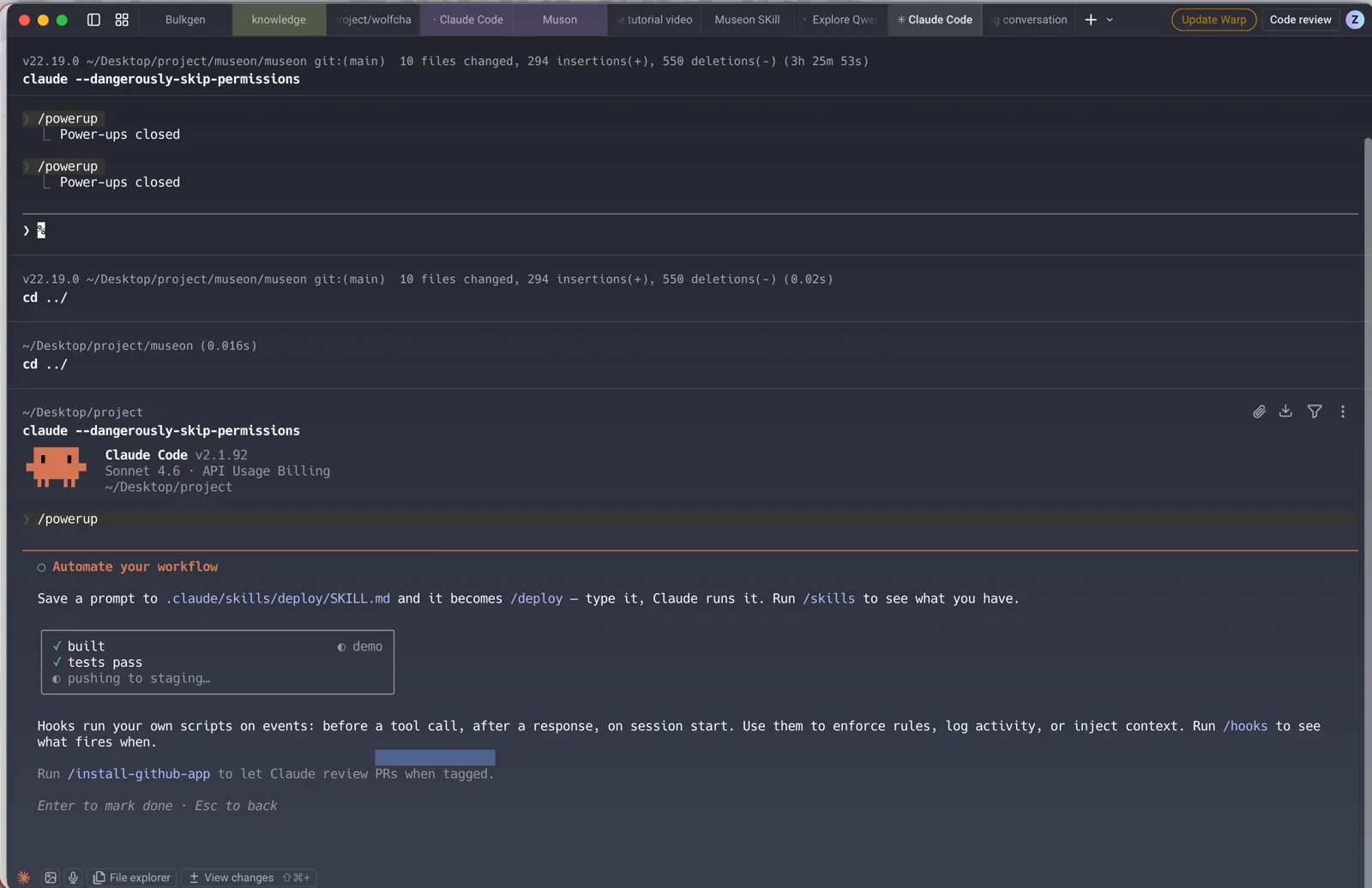Open the user avatar Z menu
The height and width of the screenshot is (888, 1372).
1355,20
